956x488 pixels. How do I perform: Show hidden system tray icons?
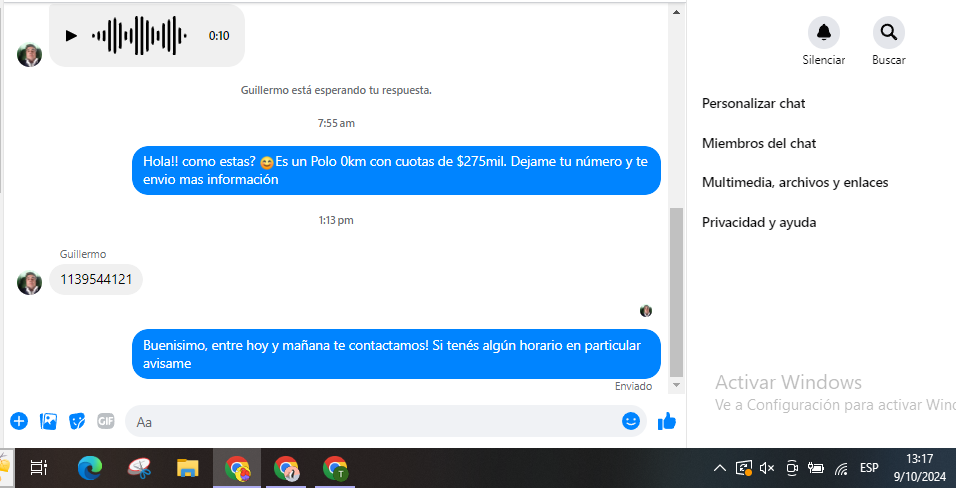(x=719, y=468)
